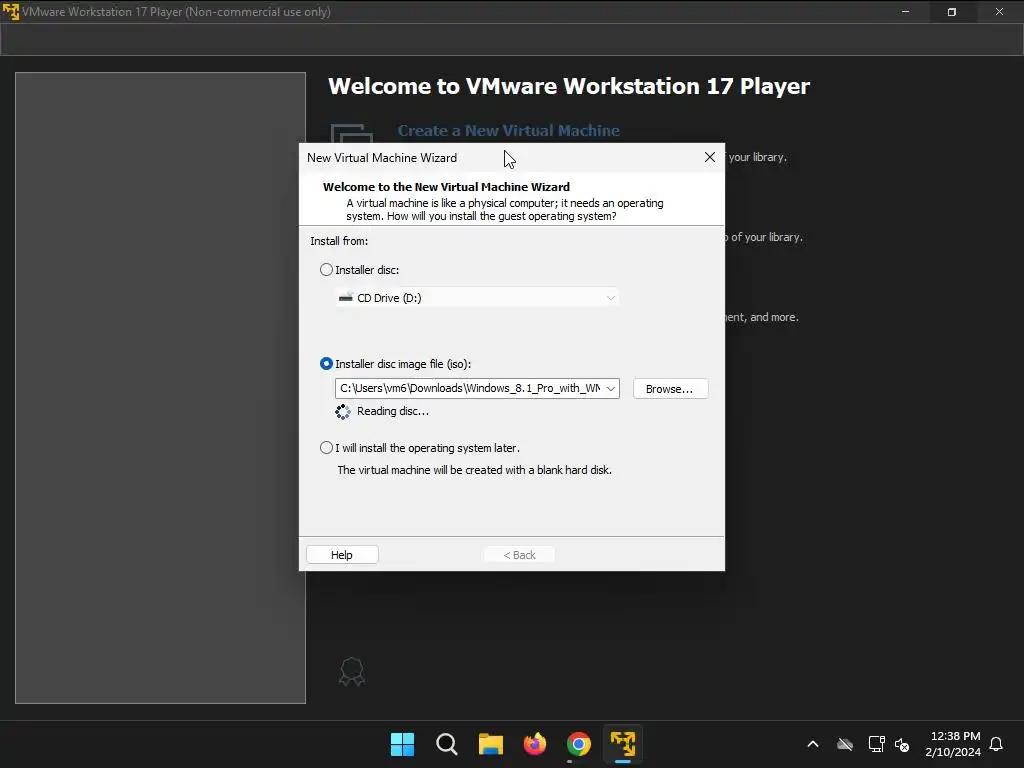Show hidden system tray icons
Viewport: 1024px width, 768px height.
click(813, 744)
